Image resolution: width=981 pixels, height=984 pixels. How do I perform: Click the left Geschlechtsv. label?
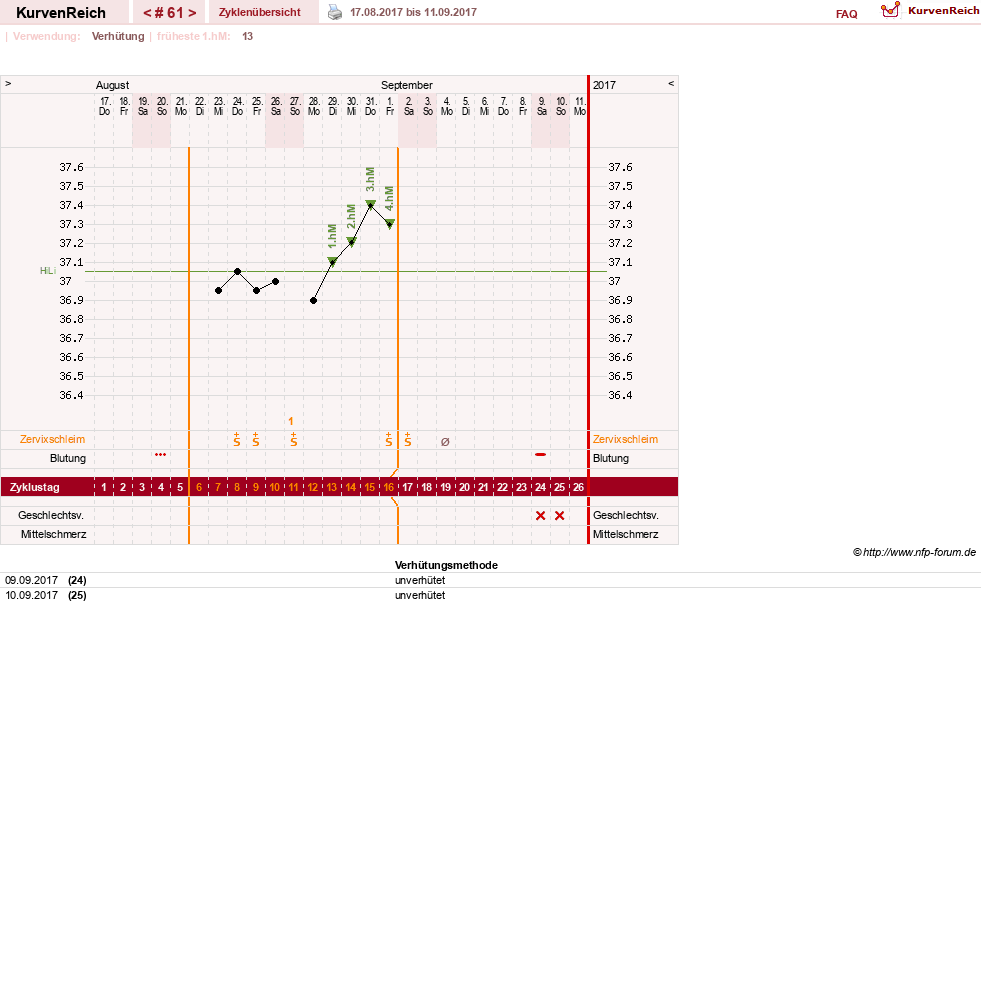tap(51, 515)
